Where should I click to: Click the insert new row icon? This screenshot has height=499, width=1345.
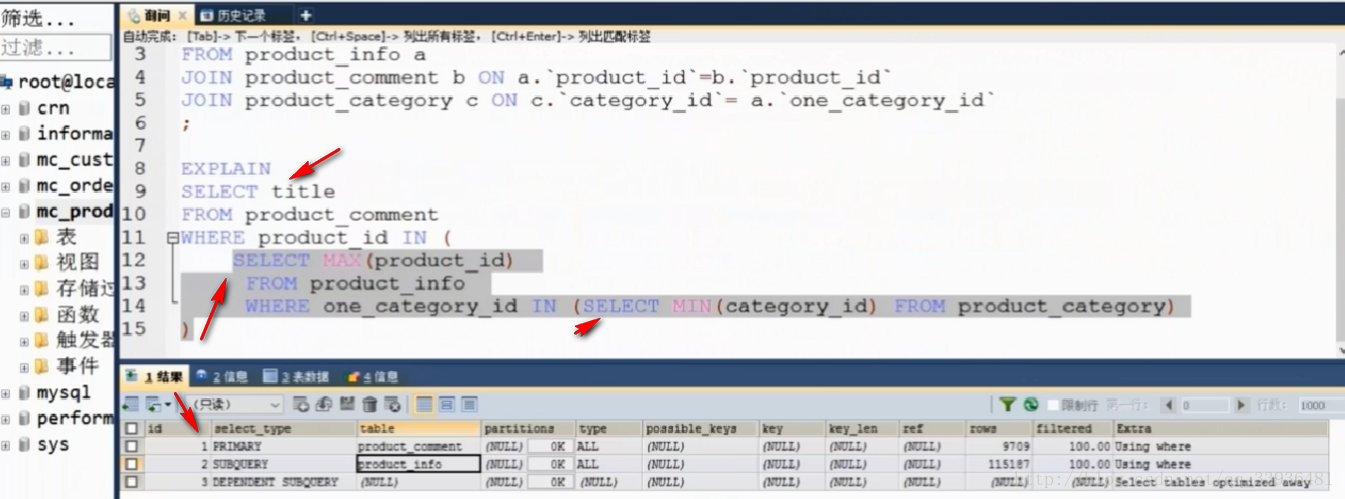click(301, 405)
